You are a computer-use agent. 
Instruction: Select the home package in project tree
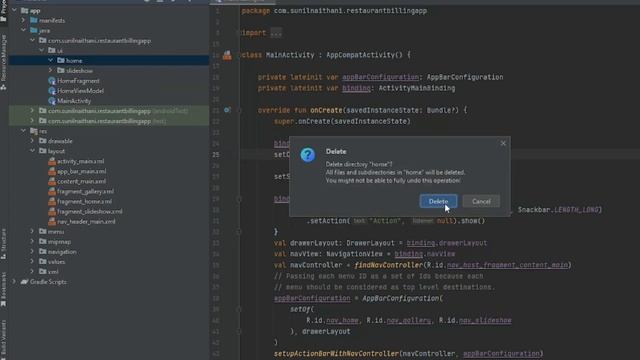(x=74, y=60)
